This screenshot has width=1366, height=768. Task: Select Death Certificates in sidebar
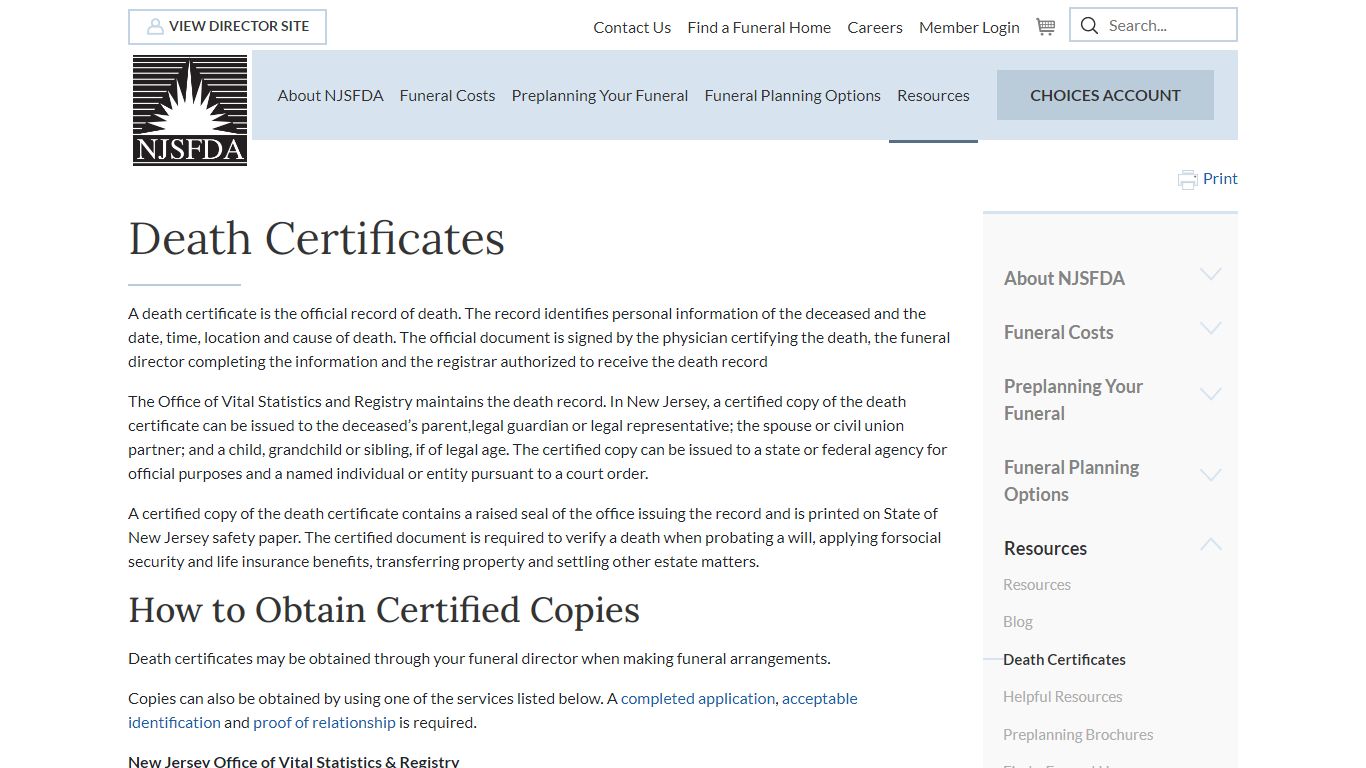1064,659
